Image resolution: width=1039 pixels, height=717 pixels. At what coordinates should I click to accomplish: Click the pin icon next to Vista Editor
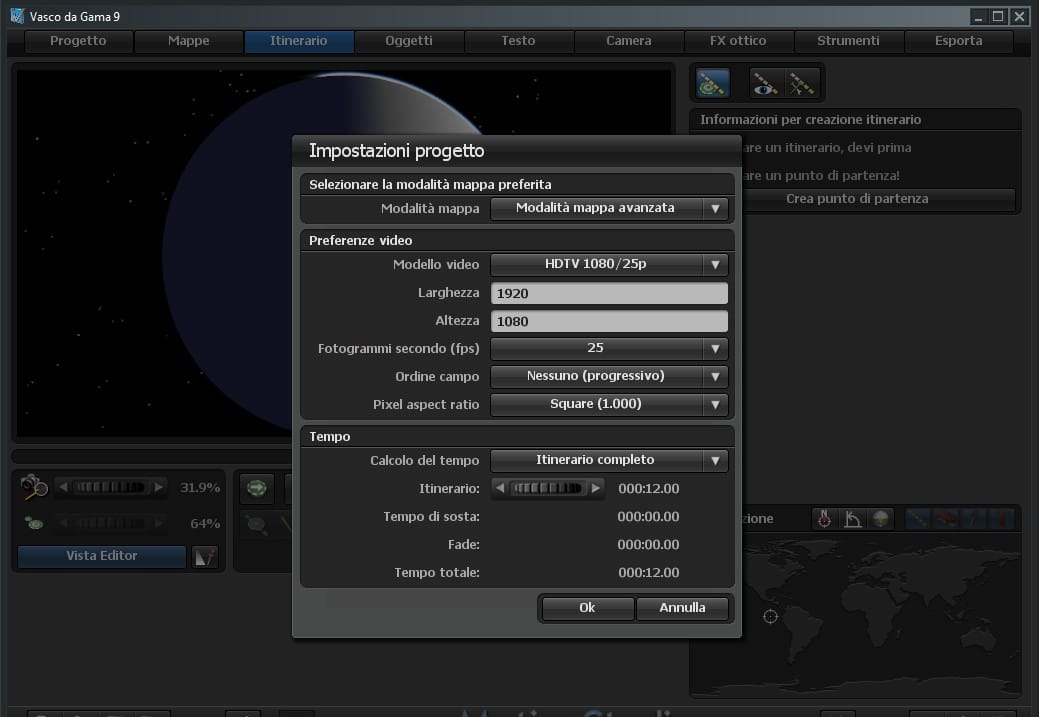coord(204,557)
